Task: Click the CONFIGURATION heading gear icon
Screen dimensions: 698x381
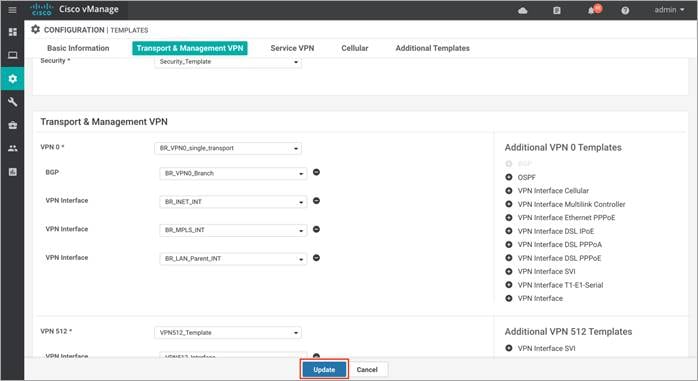Action: coord(35,29)
